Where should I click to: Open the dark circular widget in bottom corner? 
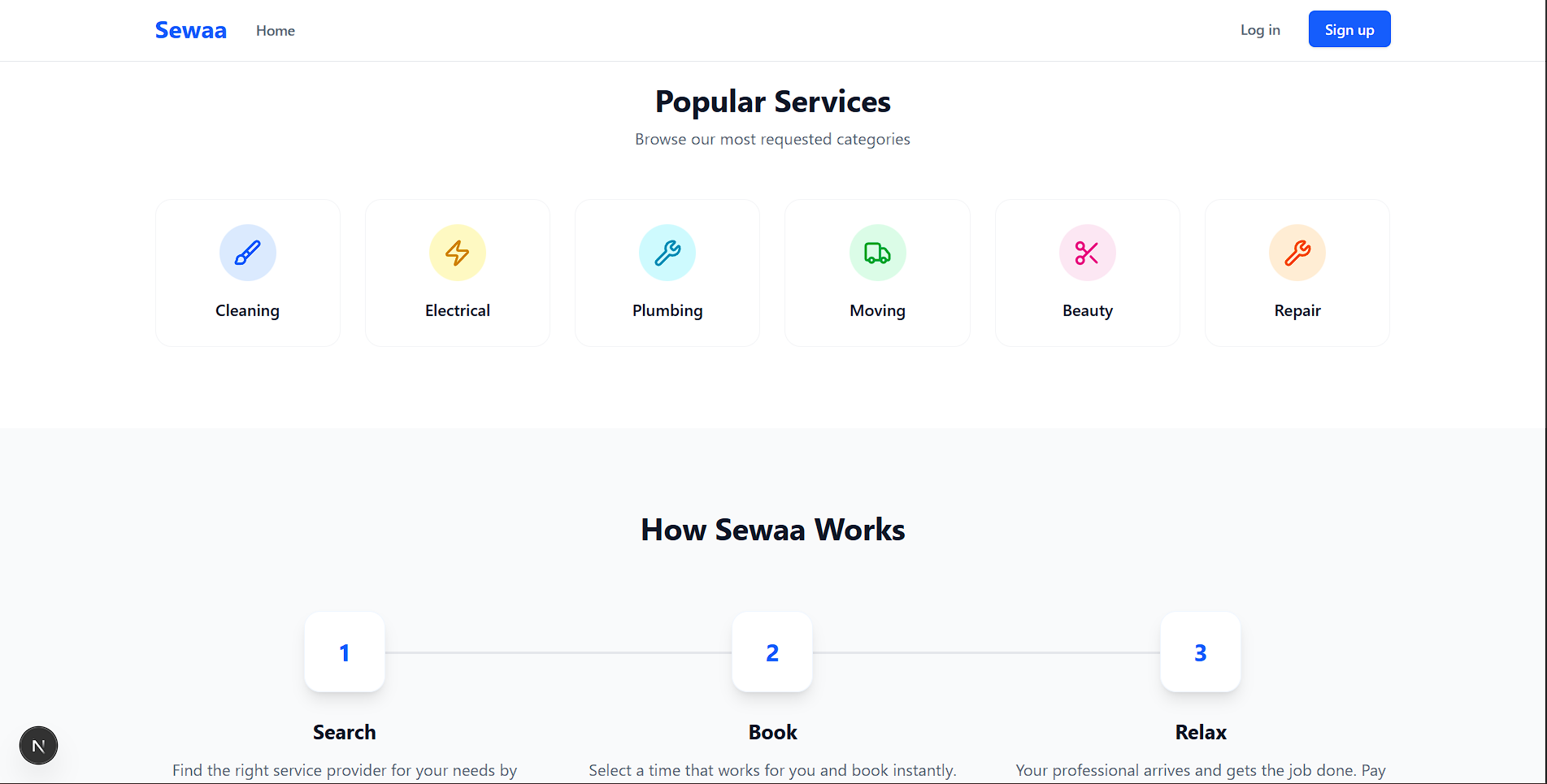tap(38, 744)
